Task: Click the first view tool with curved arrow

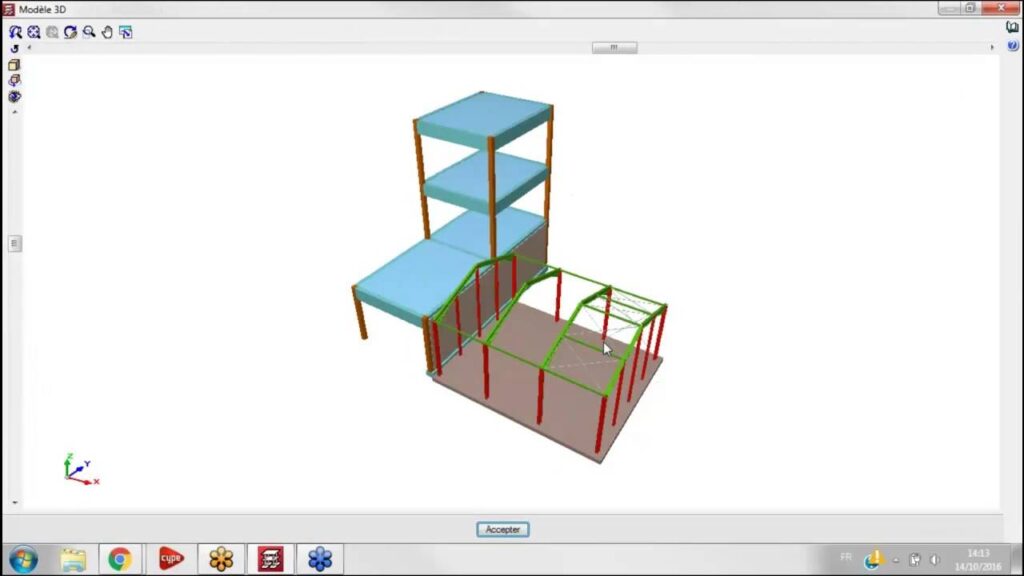Action: click(15, 32)
